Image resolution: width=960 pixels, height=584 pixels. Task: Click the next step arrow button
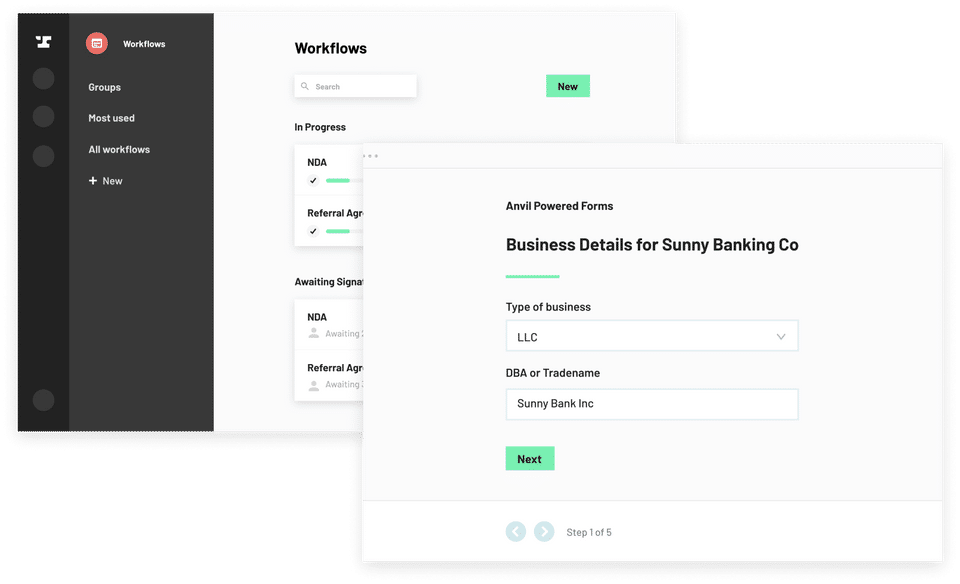pyautogui.click(x=544, y=531)
